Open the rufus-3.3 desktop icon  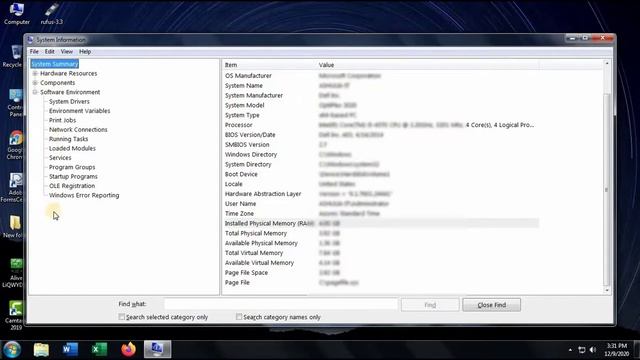[52, 13]
